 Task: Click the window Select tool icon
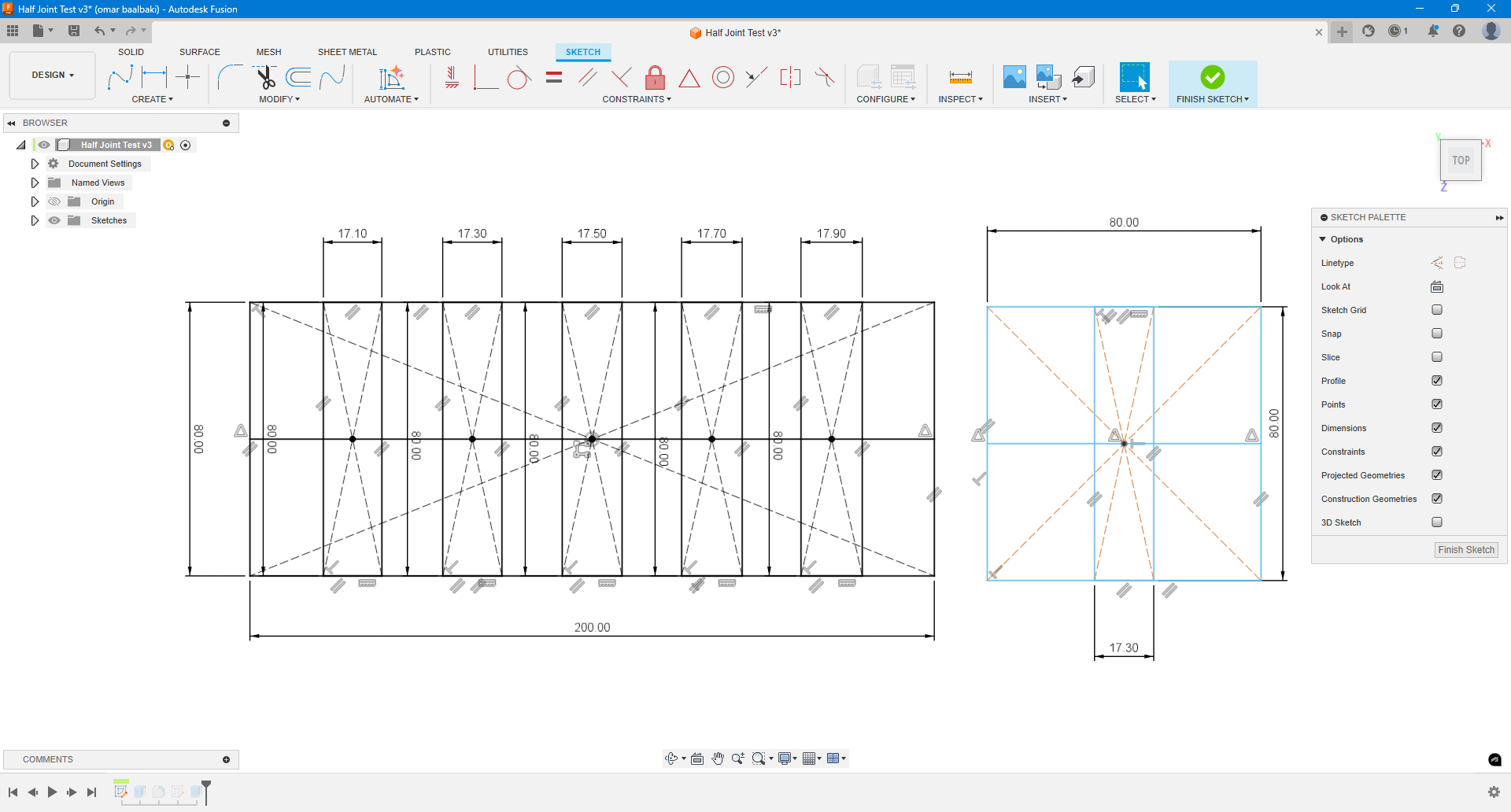coord(1135,77)
